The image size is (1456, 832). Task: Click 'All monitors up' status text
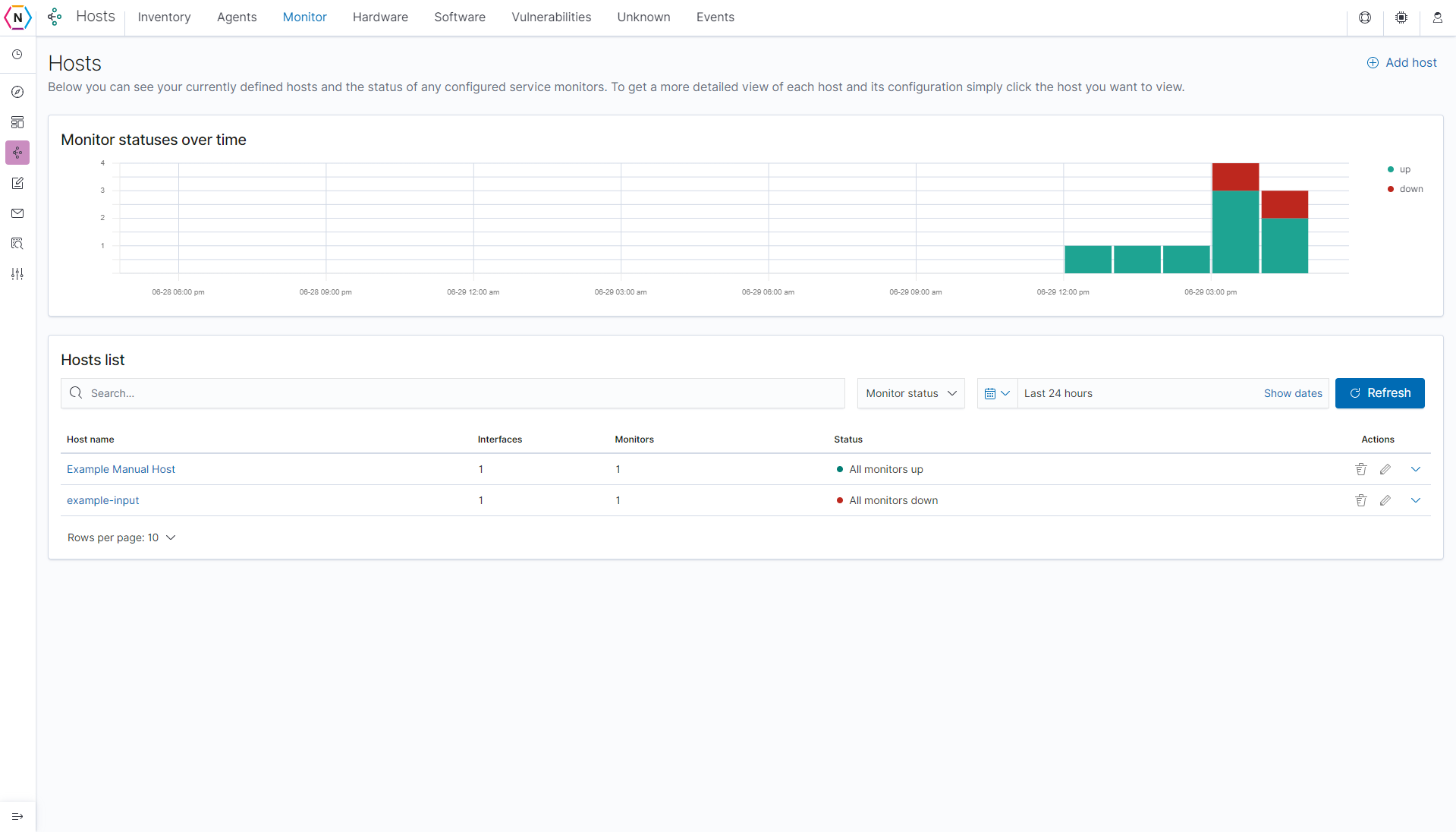(x=886, y=469)
